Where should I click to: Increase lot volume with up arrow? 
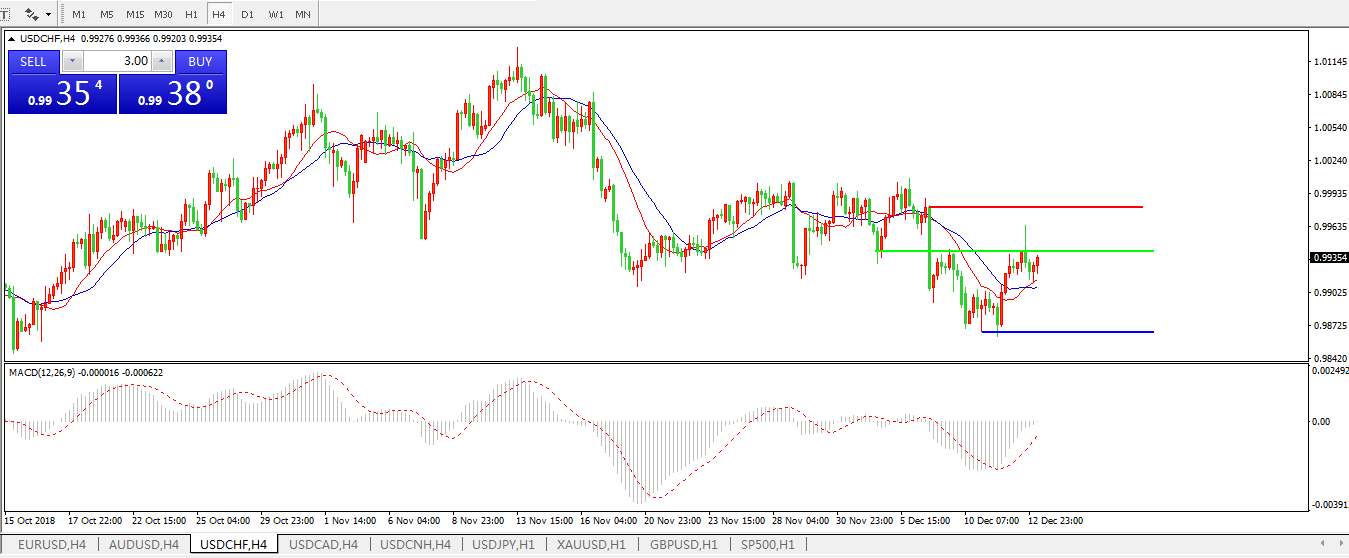(162, 61)
